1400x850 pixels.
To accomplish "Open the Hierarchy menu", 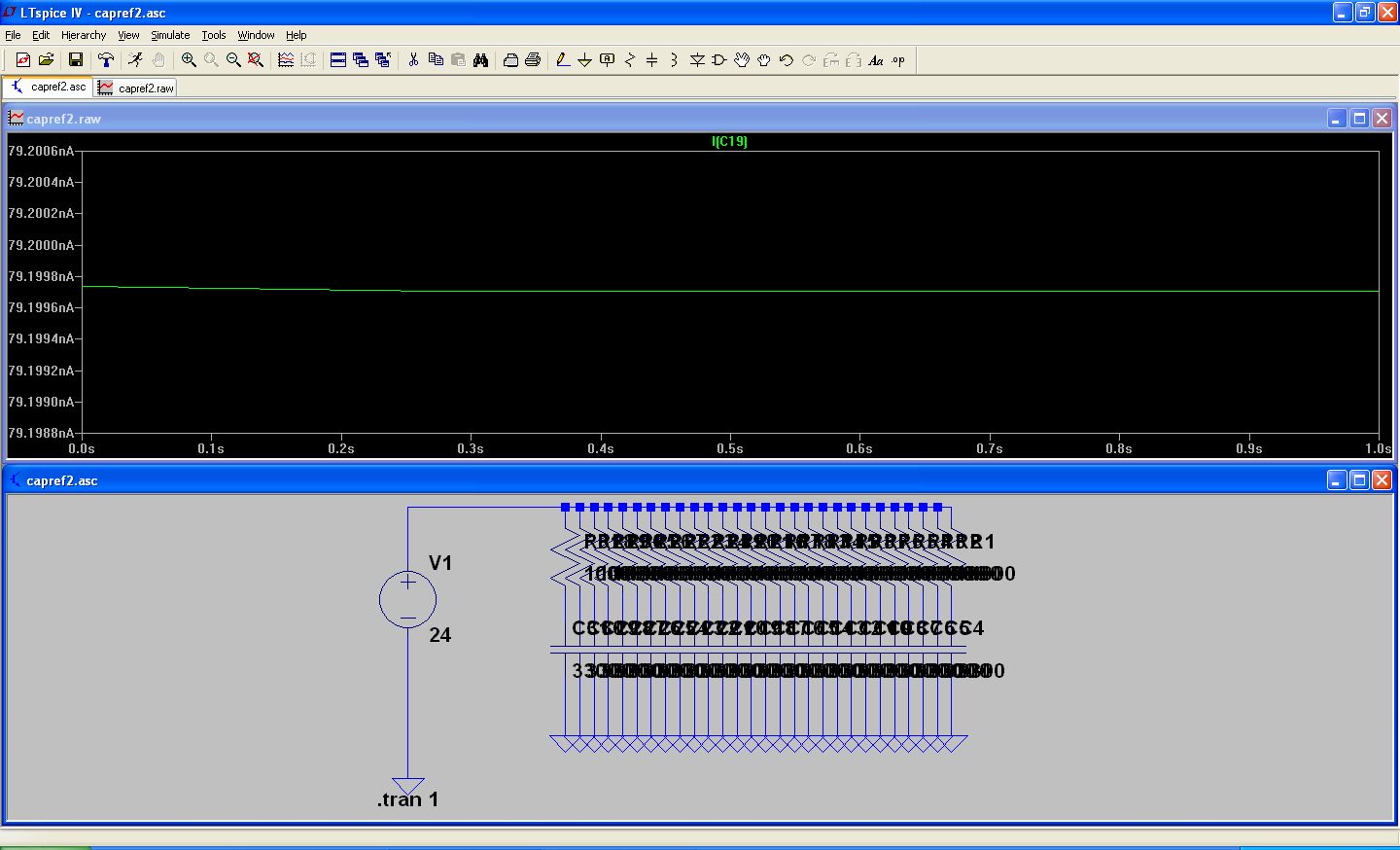I will pos(84,35).
